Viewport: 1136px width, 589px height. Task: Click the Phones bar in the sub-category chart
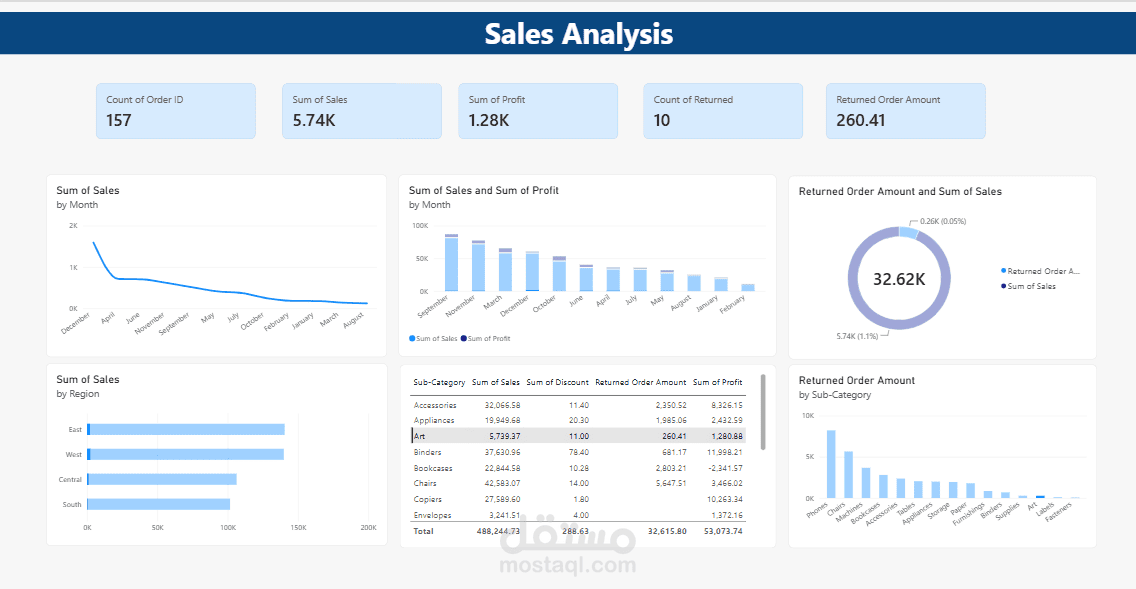coord(831,464)
